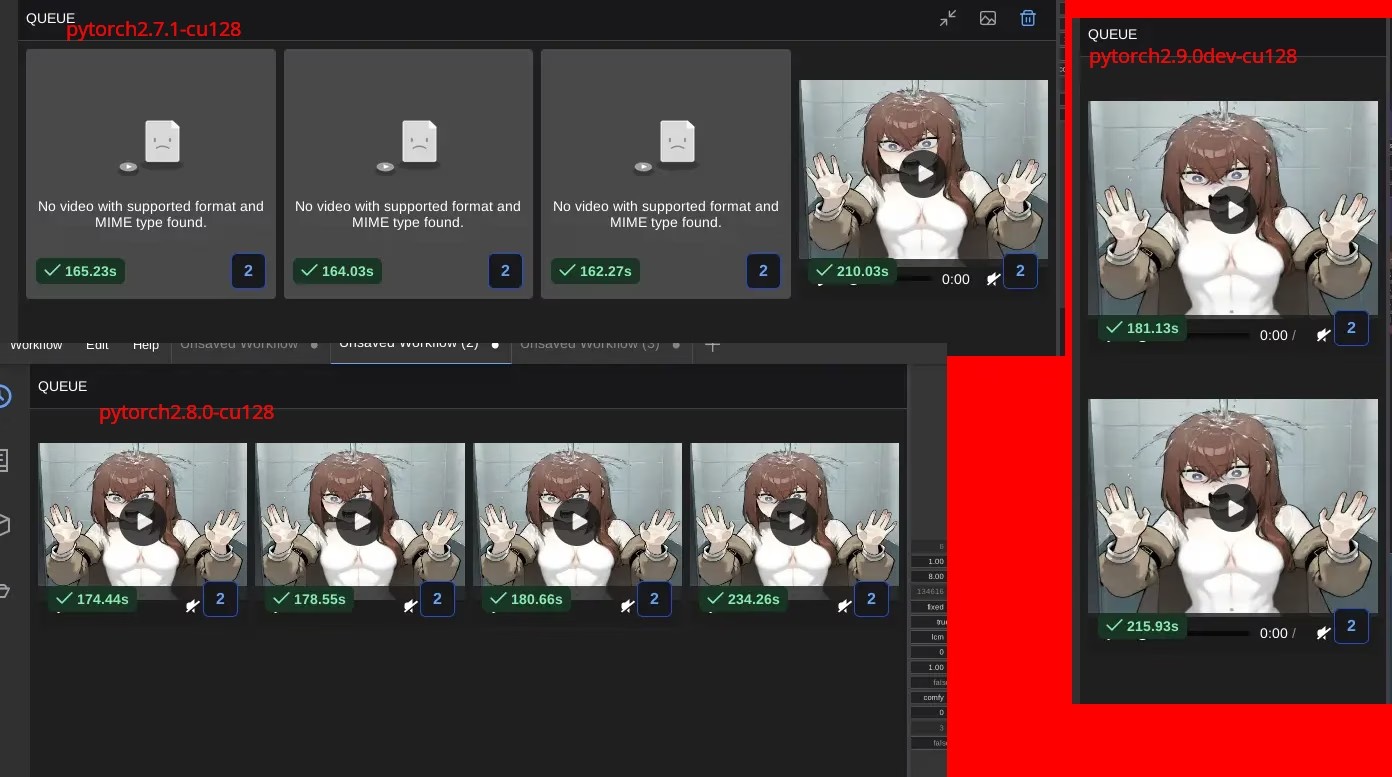Click the 164.03s completed time badge

337,271
